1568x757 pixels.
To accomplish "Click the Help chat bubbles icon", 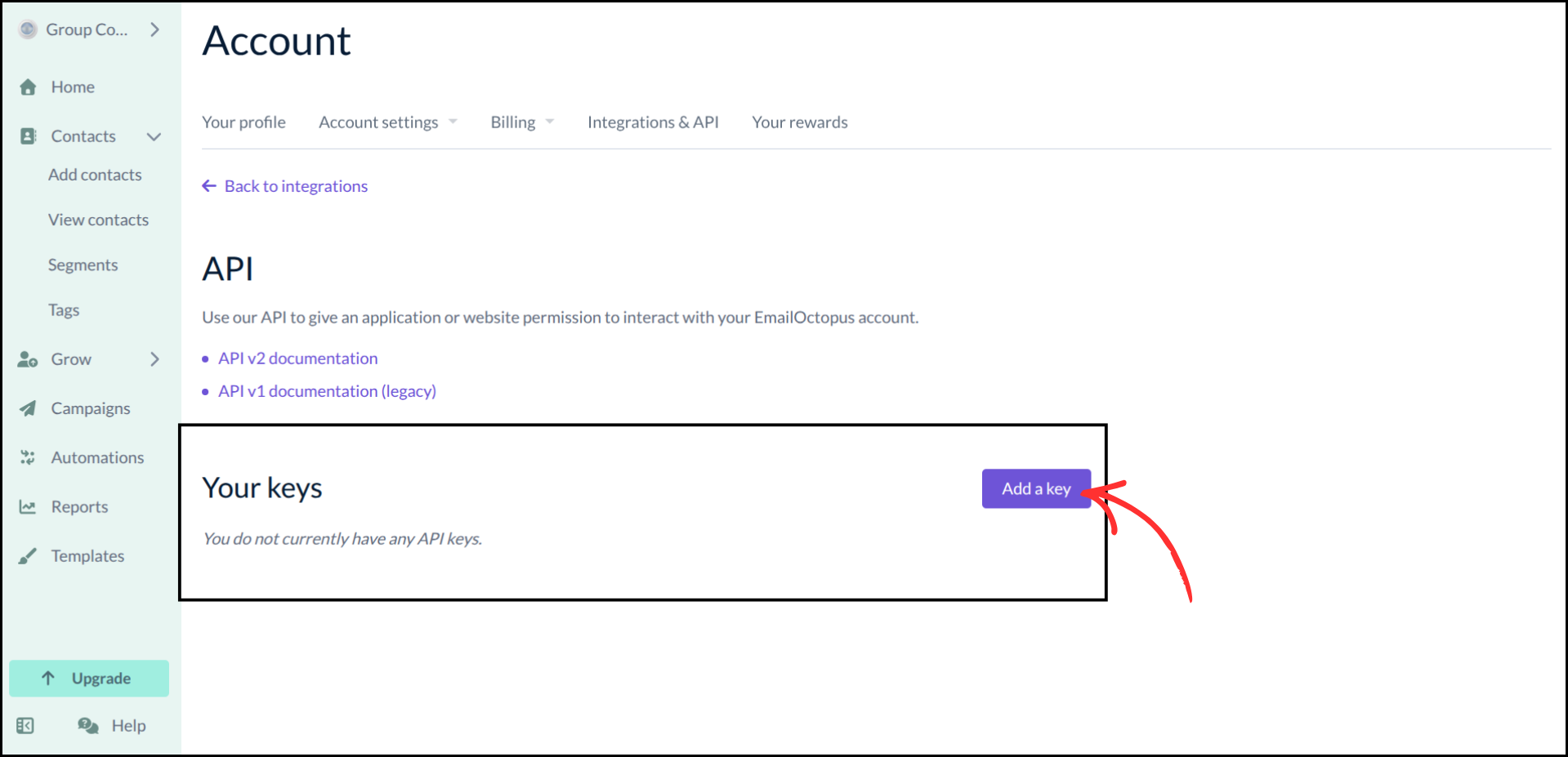I will tap(86, 725).
